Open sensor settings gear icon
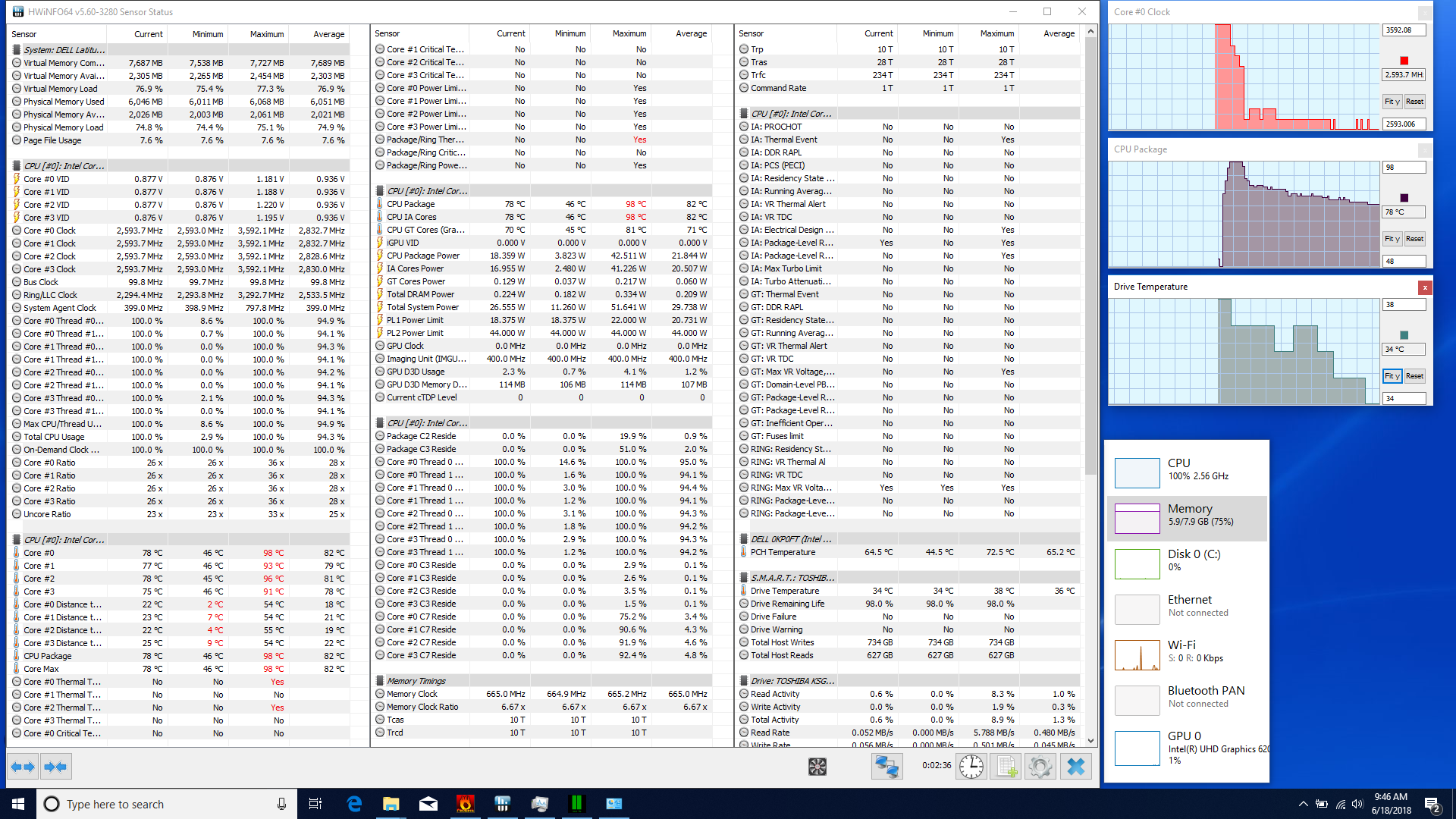This screenshot has width=1456, height=819. (1040, 767)
